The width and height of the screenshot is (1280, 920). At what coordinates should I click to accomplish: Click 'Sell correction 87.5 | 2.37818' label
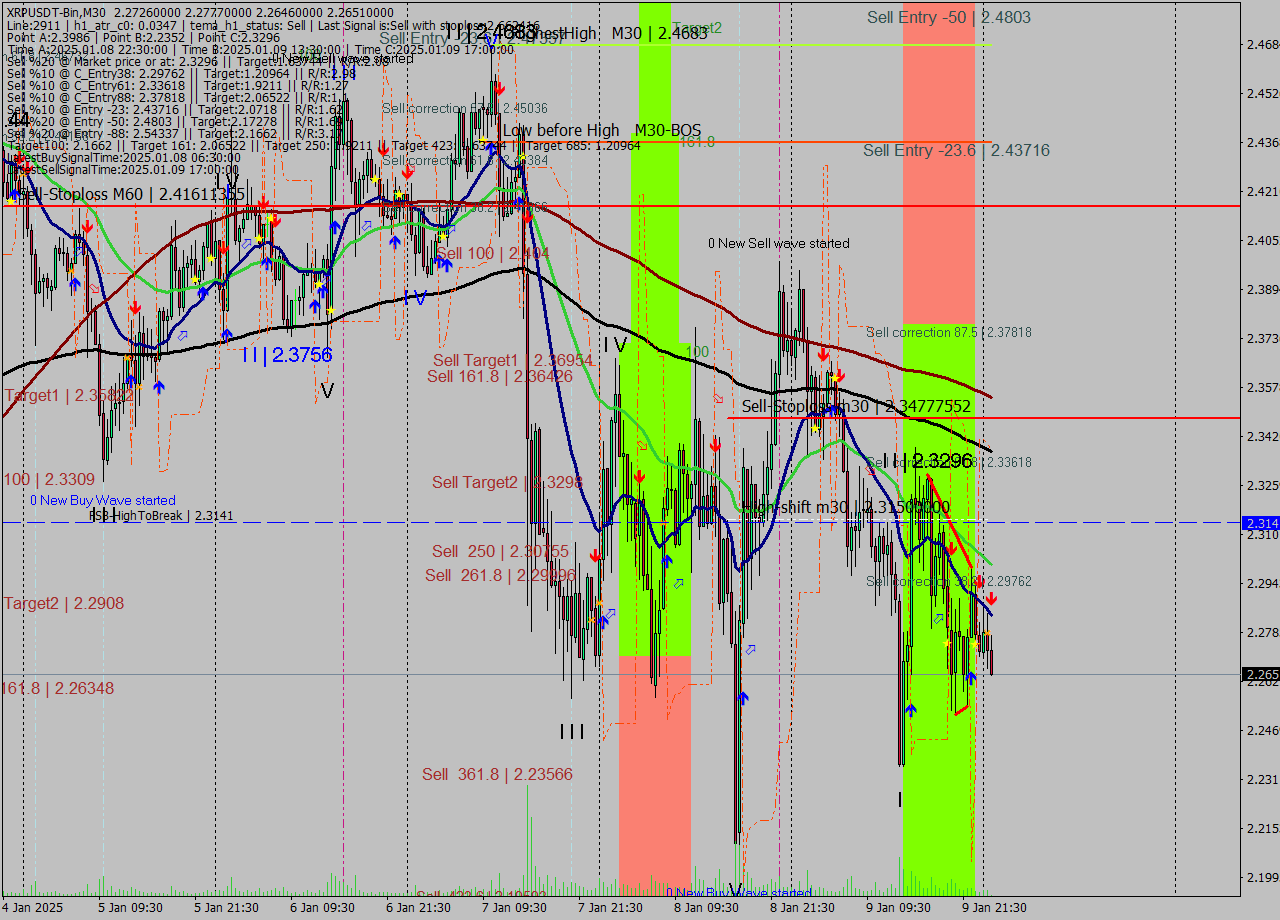click(x=949, y=332)
